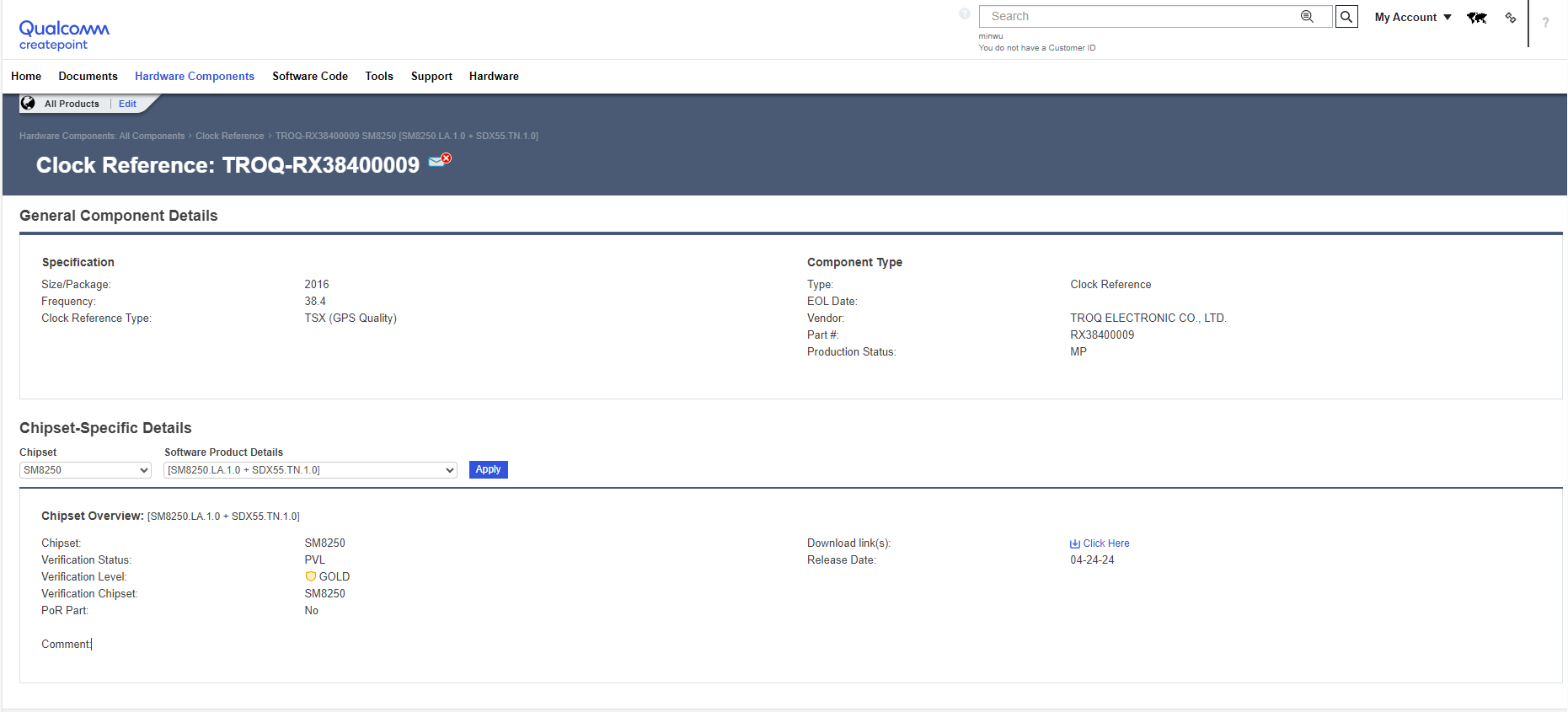1568x712 pixels.
Task: Go to the Tools menu
Action: pos(379,77)
